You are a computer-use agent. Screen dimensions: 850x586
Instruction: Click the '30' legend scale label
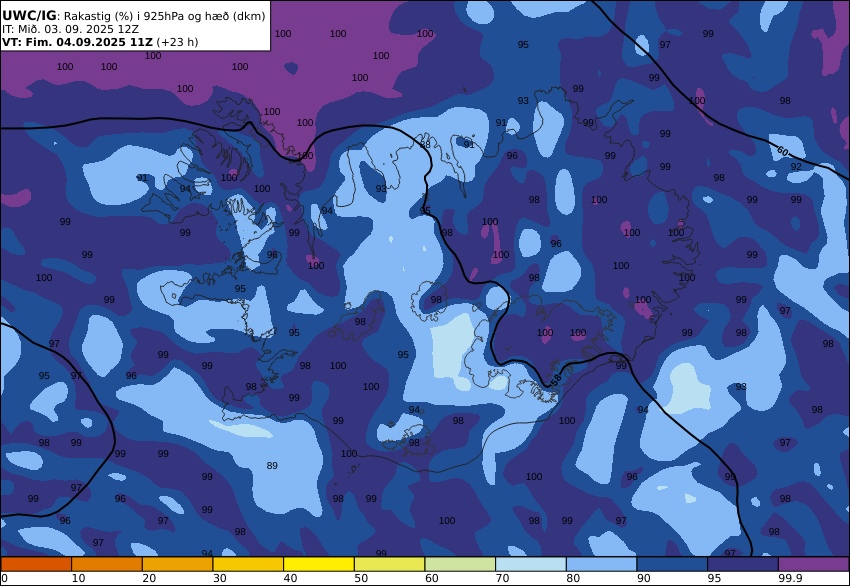pyautogui.click(x=220, y=578)
